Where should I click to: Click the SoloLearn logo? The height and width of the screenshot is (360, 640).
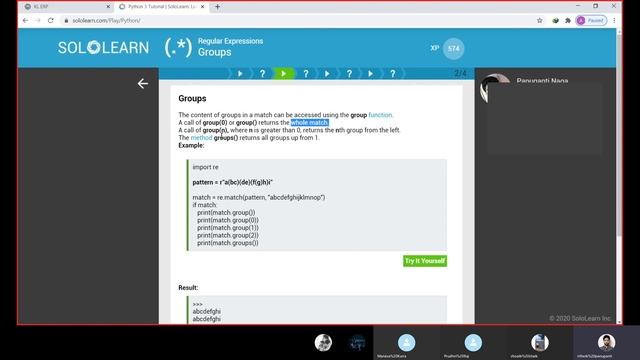coord(103,48)
